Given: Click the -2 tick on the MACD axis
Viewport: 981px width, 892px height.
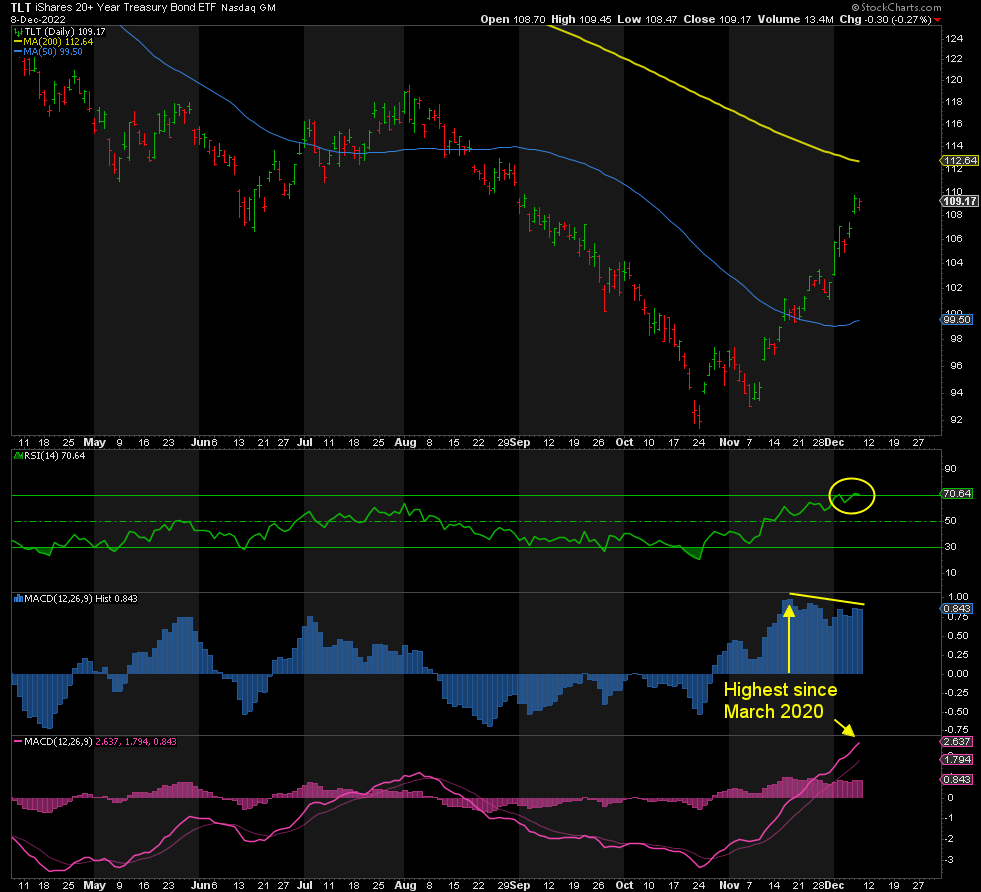Looking at the screenshot, I should (949, 839).
